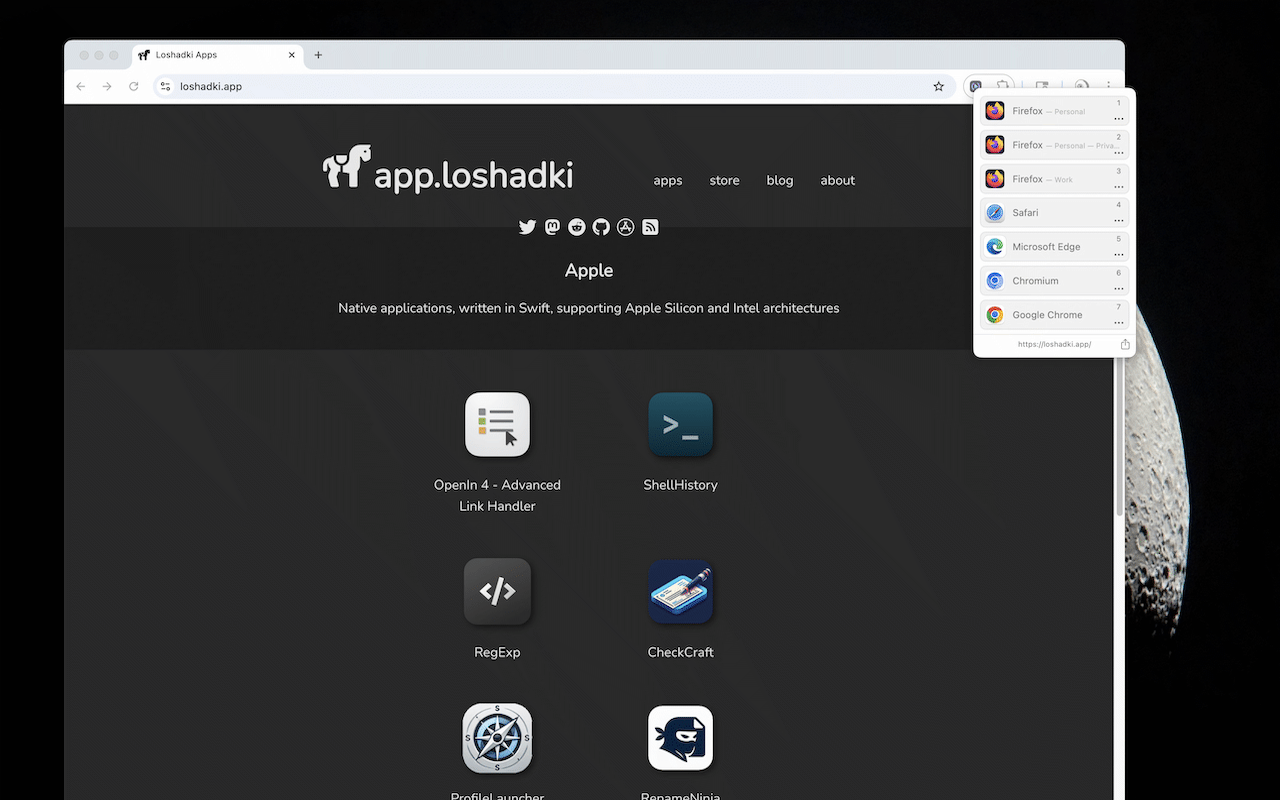Open the CheckCraft app icon

680,591
